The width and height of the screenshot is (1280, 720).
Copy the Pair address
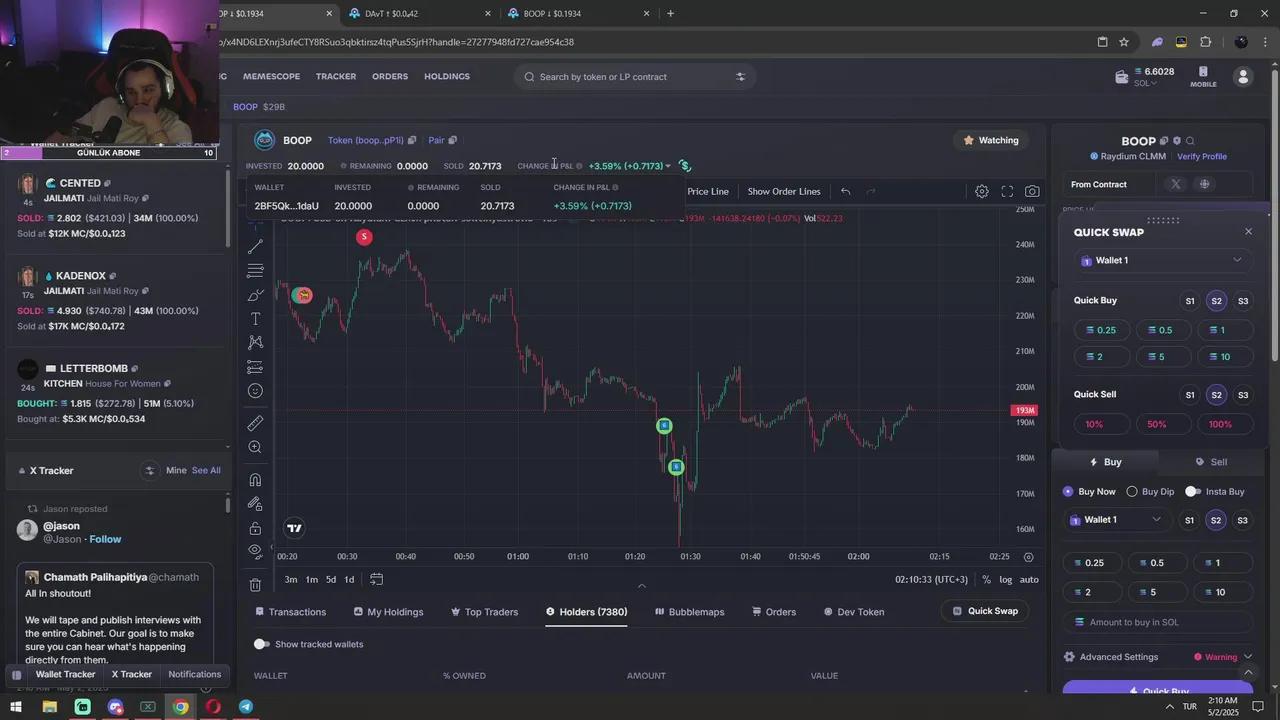coord(452,140)
